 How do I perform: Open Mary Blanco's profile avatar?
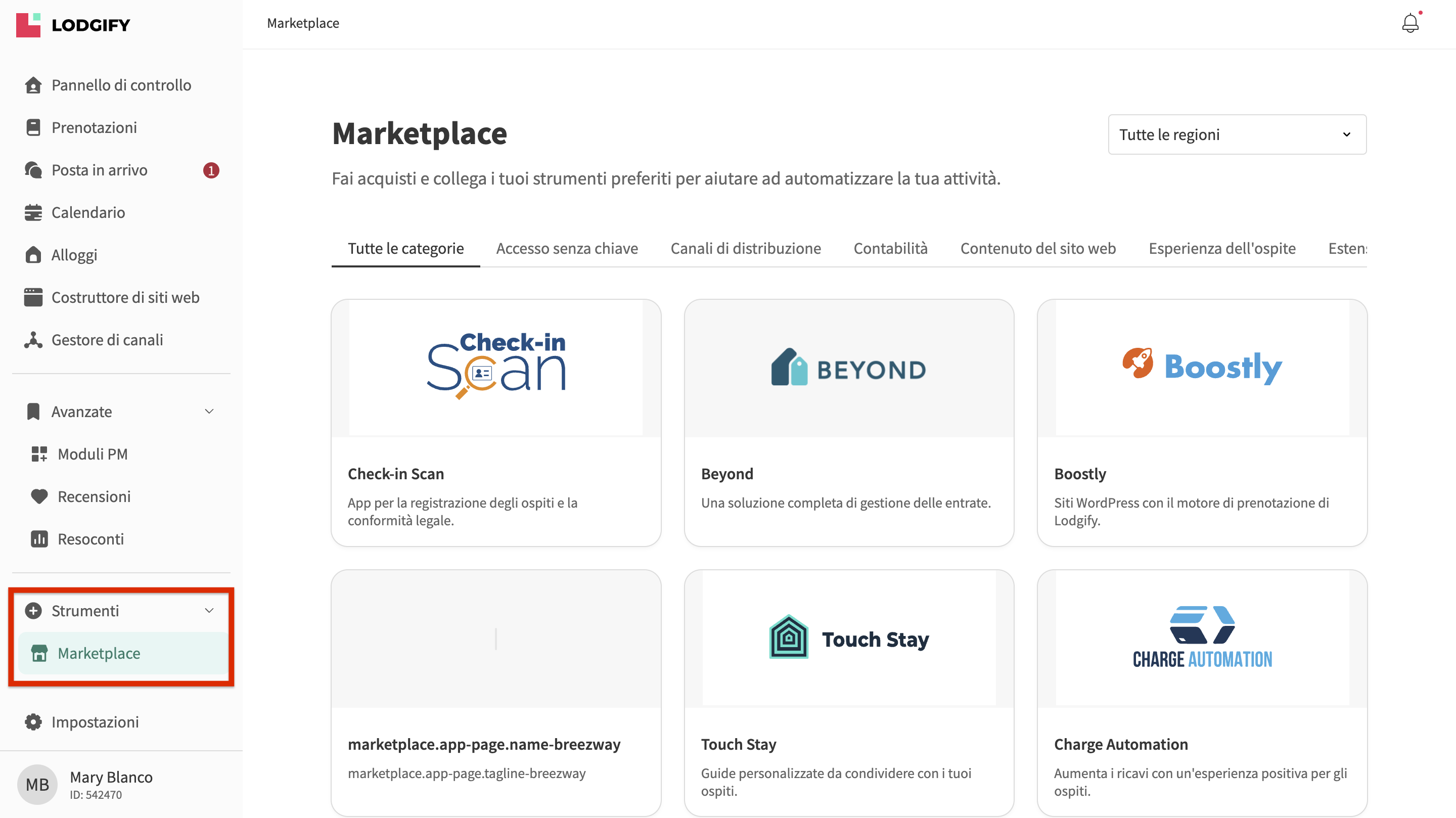[37, 785]
